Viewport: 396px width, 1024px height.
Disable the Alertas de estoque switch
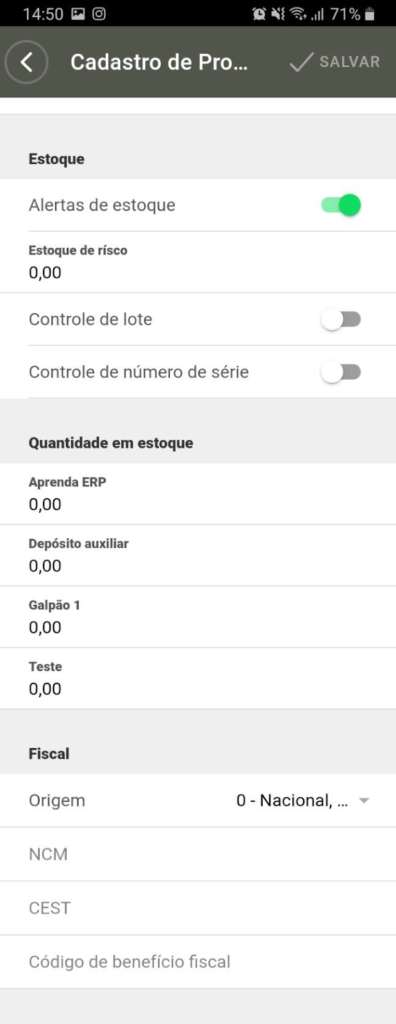point(341,205)
